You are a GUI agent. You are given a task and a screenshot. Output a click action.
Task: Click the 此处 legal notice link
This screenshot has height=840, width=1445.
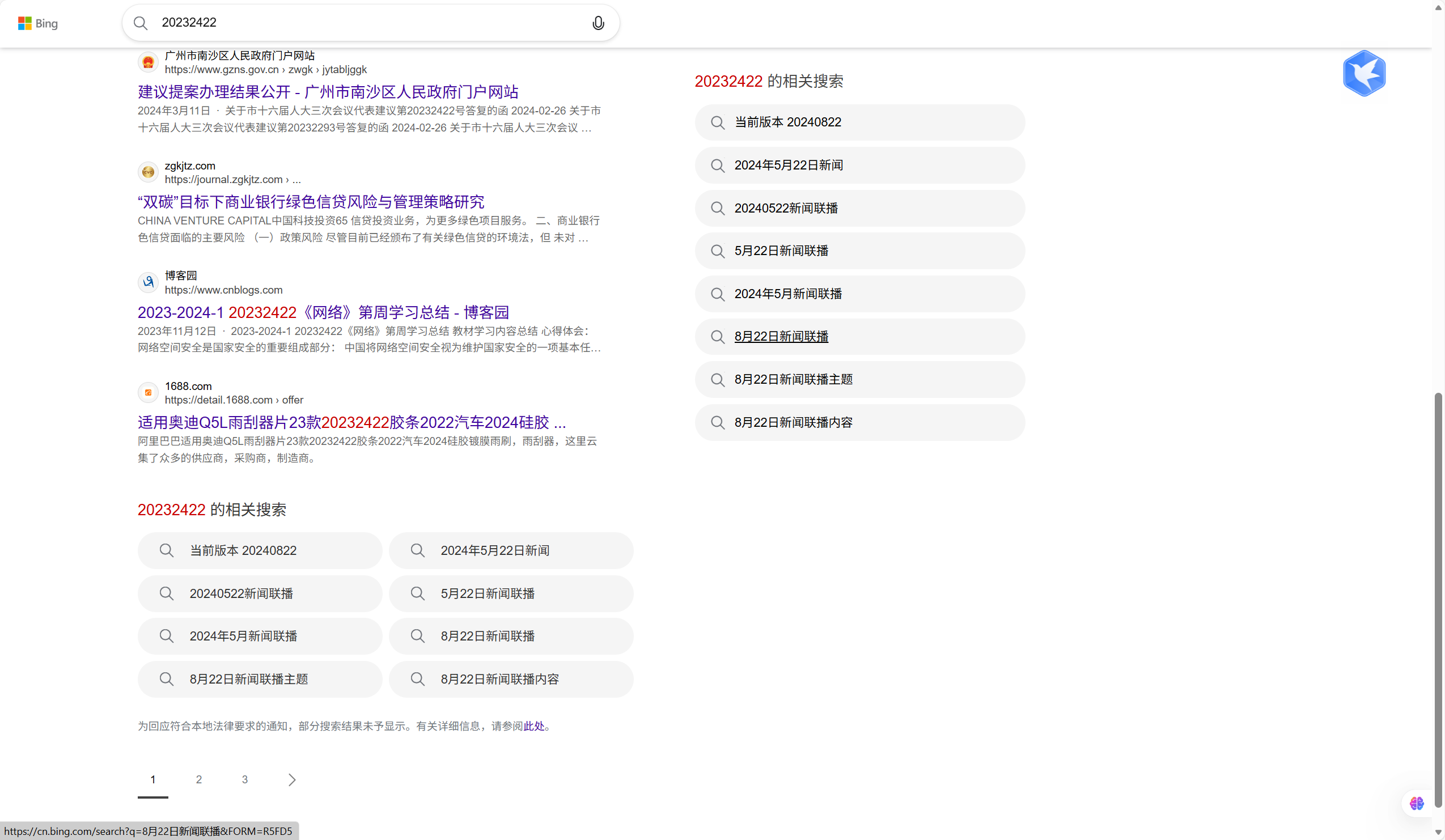pyautogui.click(x=534, y=726)
